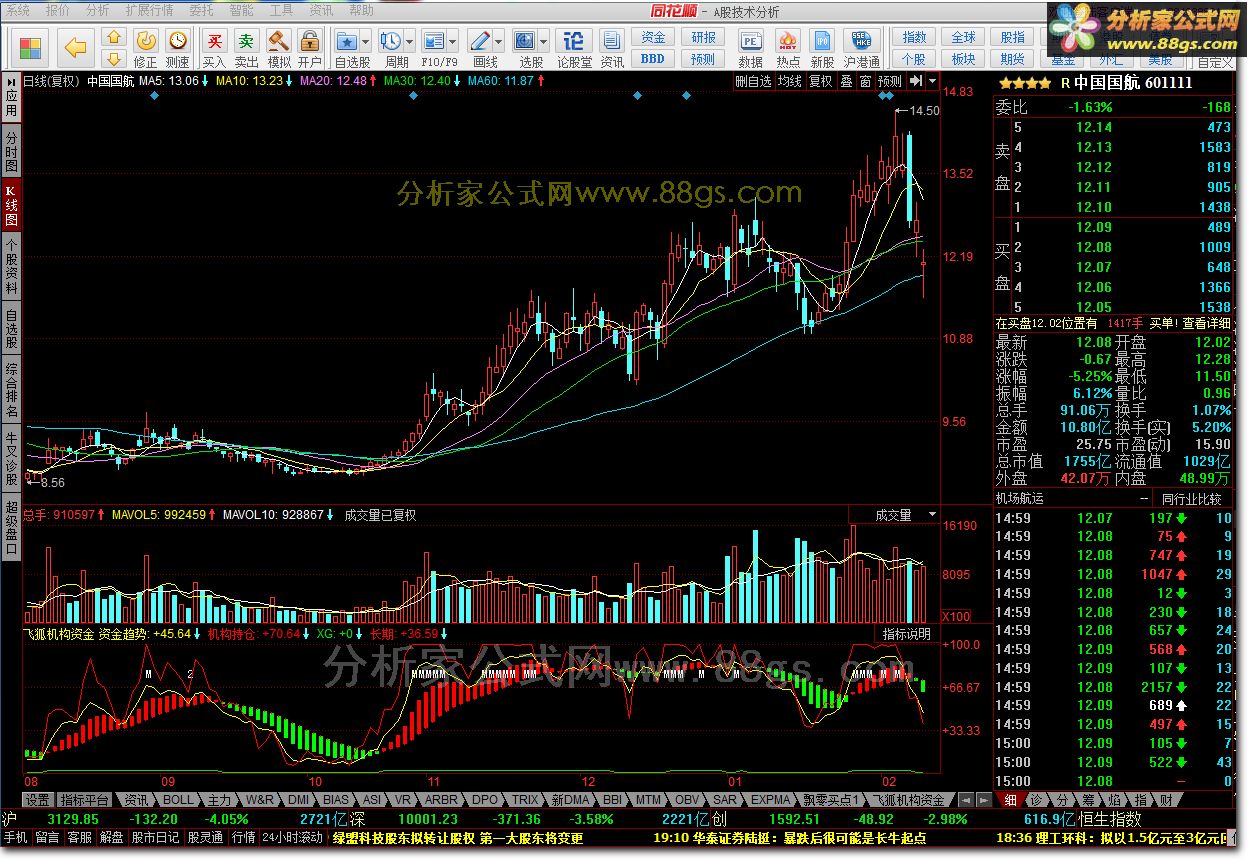Image resolution: width=1249 pixels, height=860 pixels.
Task: Open the 工具 menu
Action: [282, 10]
